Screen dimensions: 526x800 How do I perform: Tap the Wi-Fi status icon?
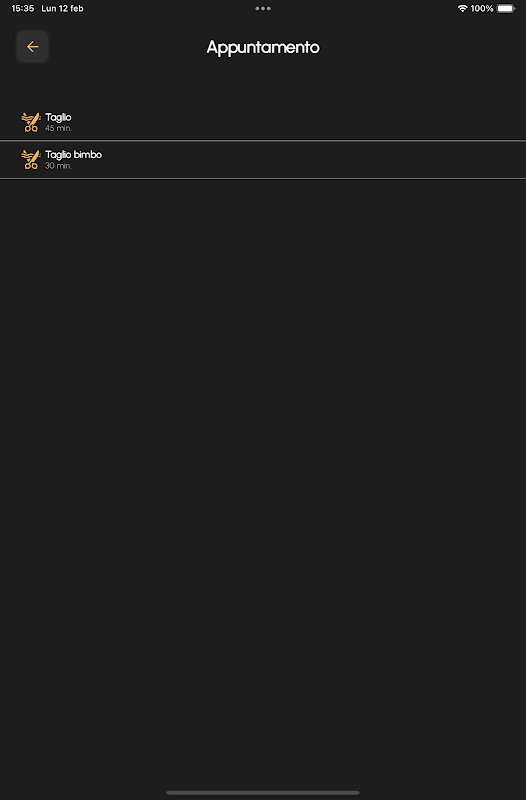[x=462, y=8]
